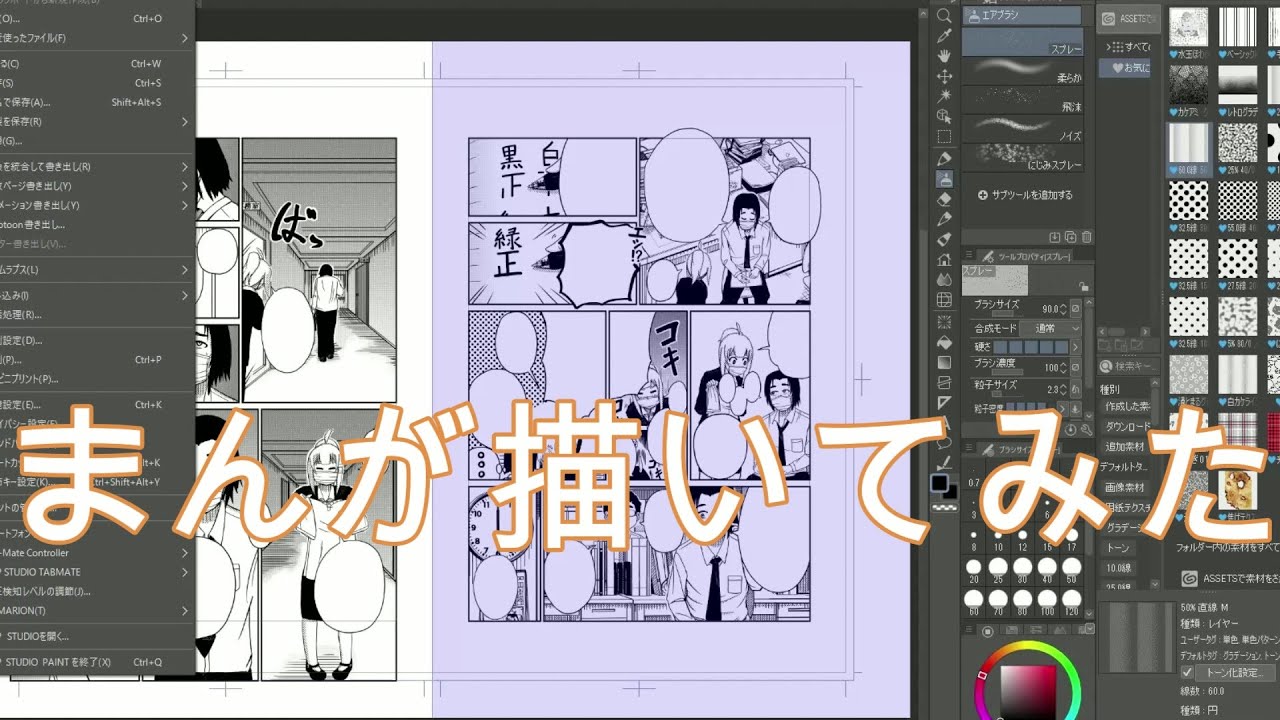Viewport: 1280px width, 720px height.
Task: Select the rectangular Selection marquee tool
Action: tap(943, 136)
